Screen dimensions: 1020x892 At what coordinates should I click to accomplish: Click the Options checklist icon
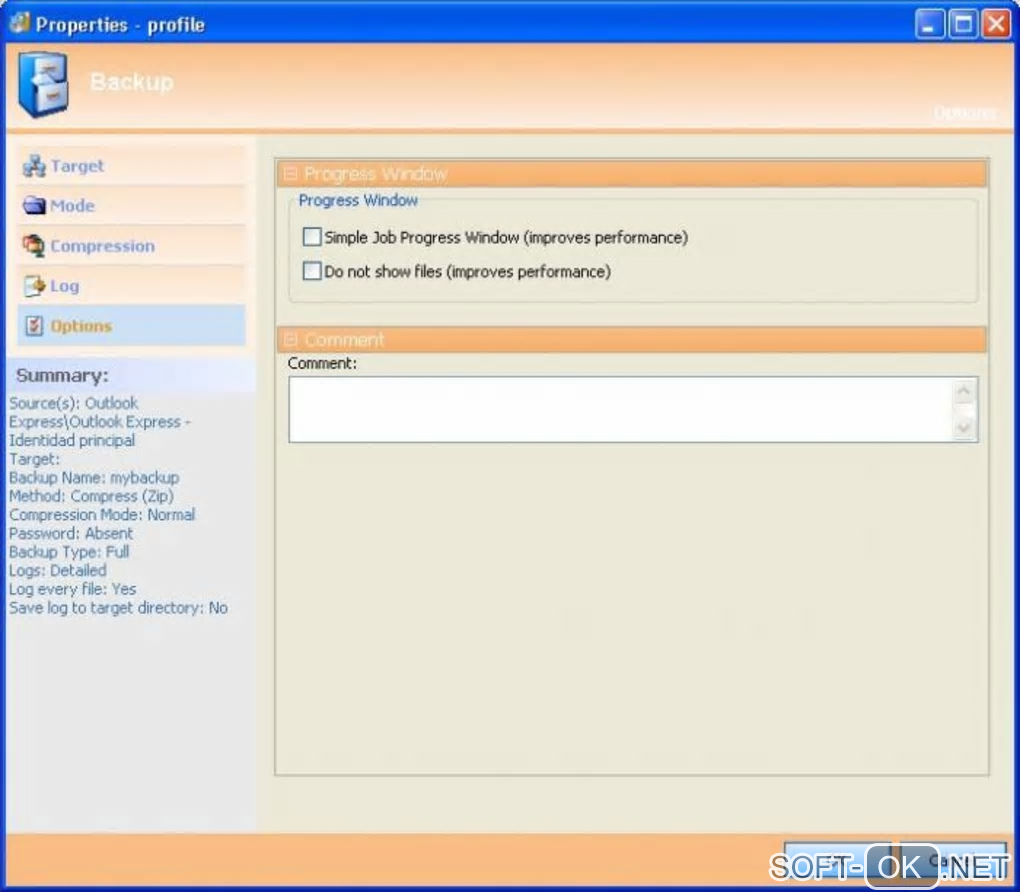click(x=34, y=325)
